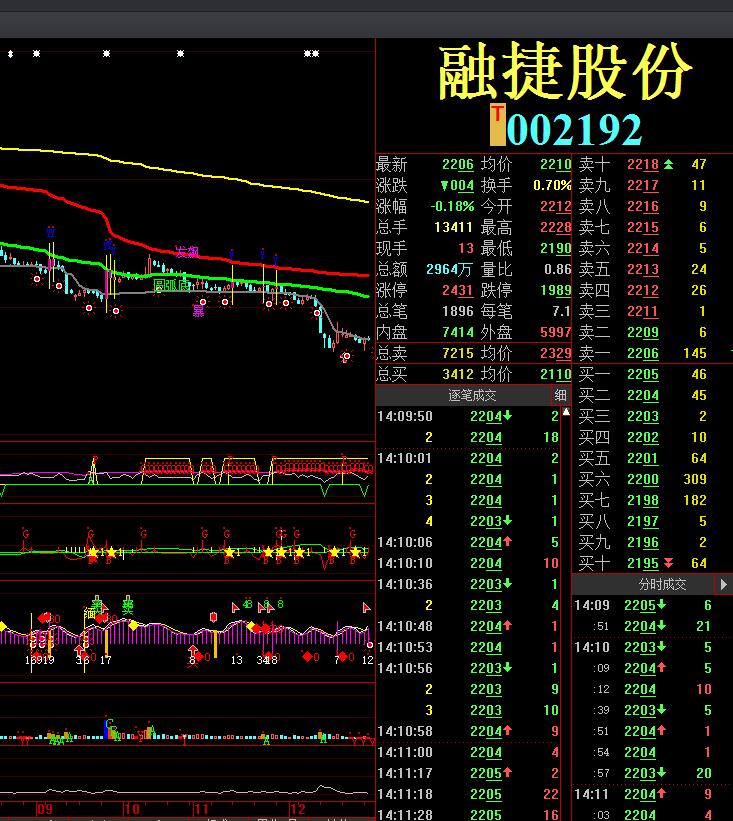Click the stock name 融捷股份
This screenshot has width=733, height=821.
[x=564, y=71]
